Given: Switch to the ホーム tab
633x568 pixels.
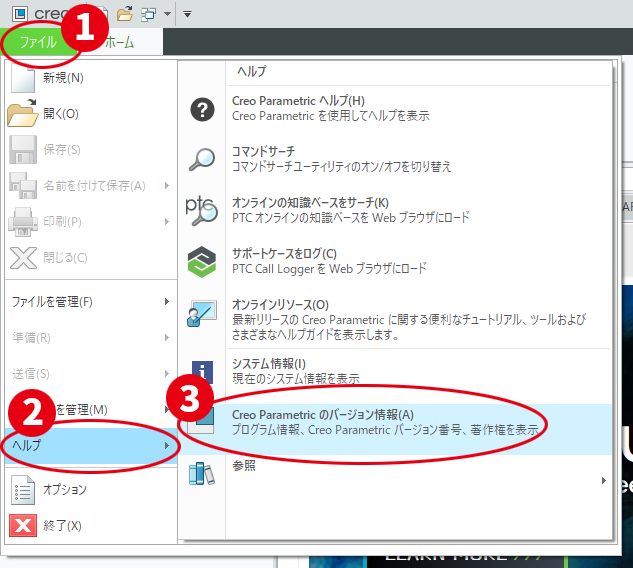Looking at the screenshot, I should coord(119,42).
